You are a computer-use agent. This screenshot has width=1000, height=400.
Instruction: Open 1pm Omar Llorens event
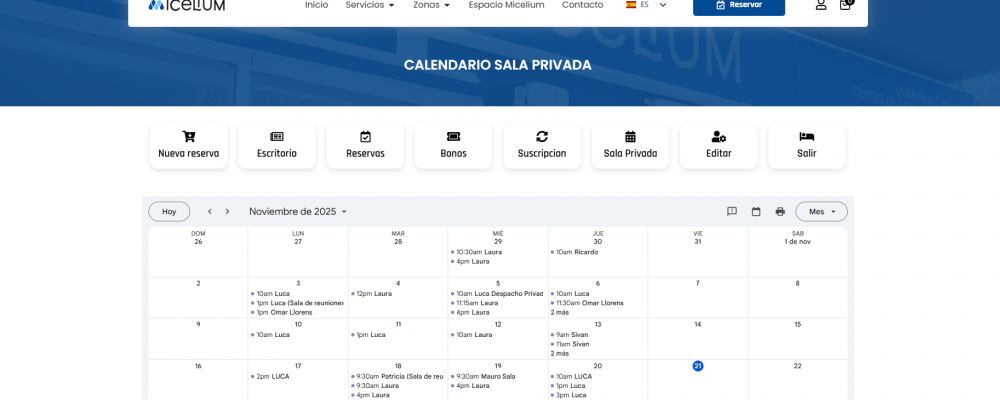tap(281, 313)
